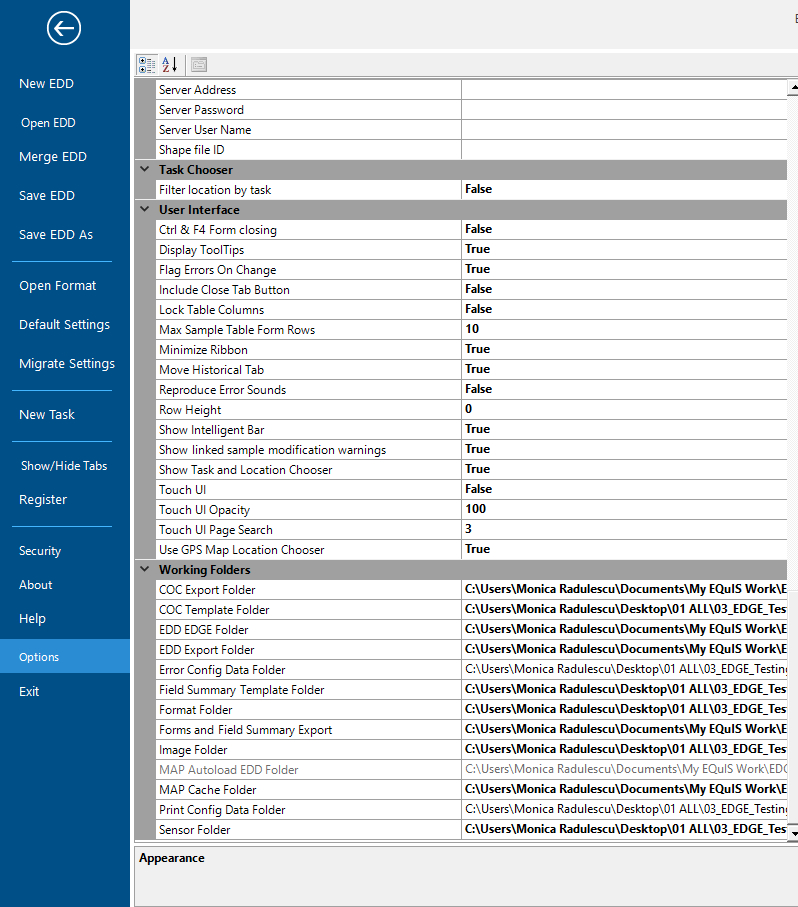Click Exit in the sidebar
This screenshot has height=907, width=798.
click(x=29, y=691)
